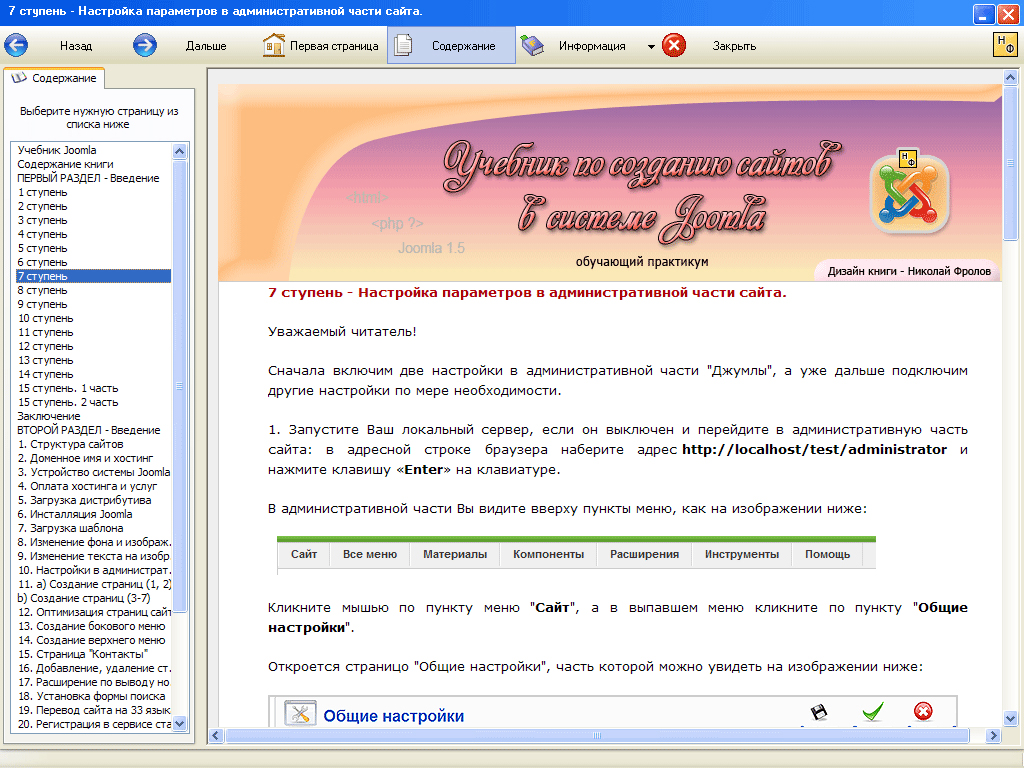Image resolution: width=1024 pixels, height=768 pixels.
Task: Click the localhost/test/administrator address text
Action: (814, 449)
